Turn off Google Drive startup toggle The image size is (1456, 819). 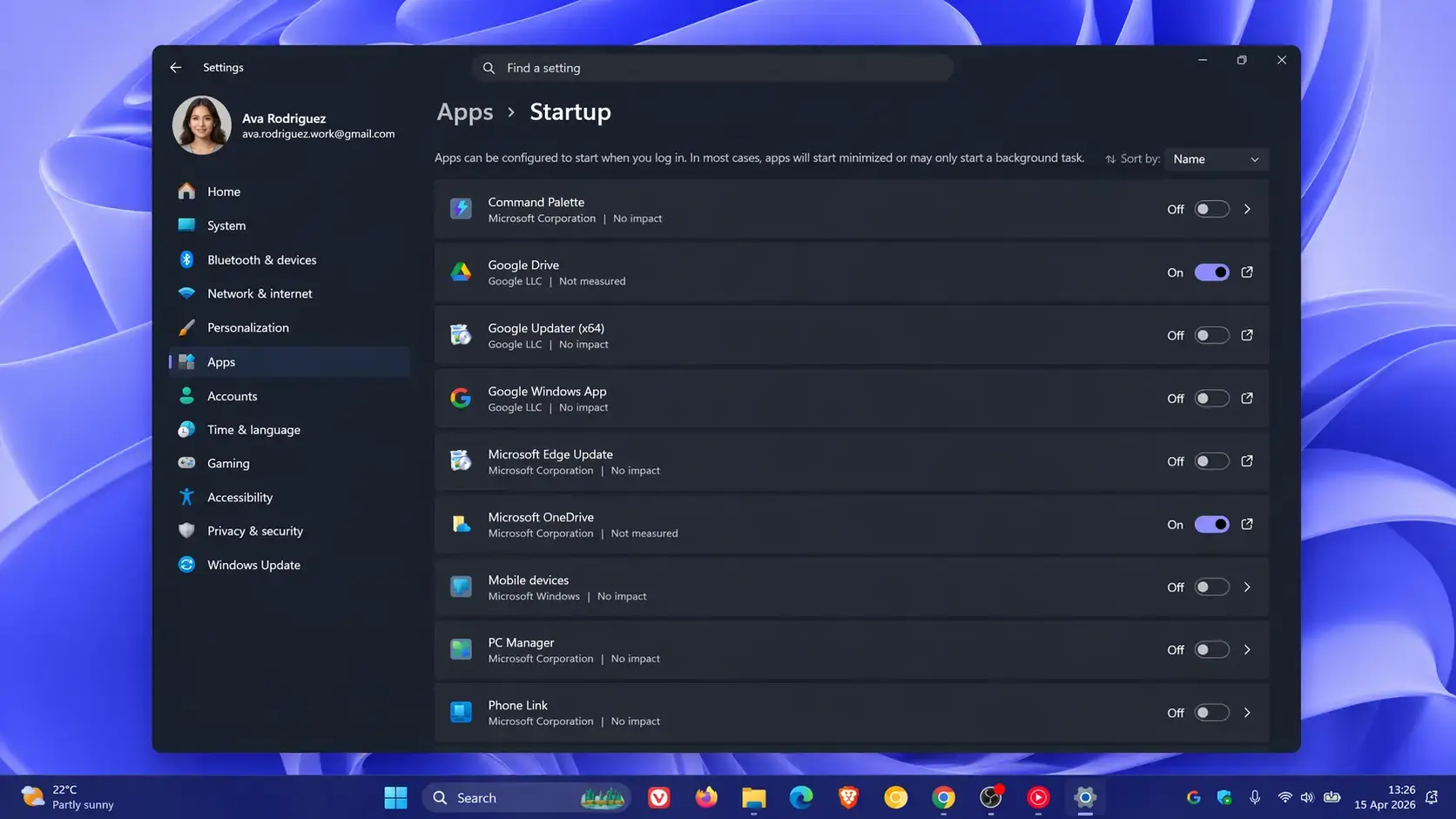(x=1211, y=272)
